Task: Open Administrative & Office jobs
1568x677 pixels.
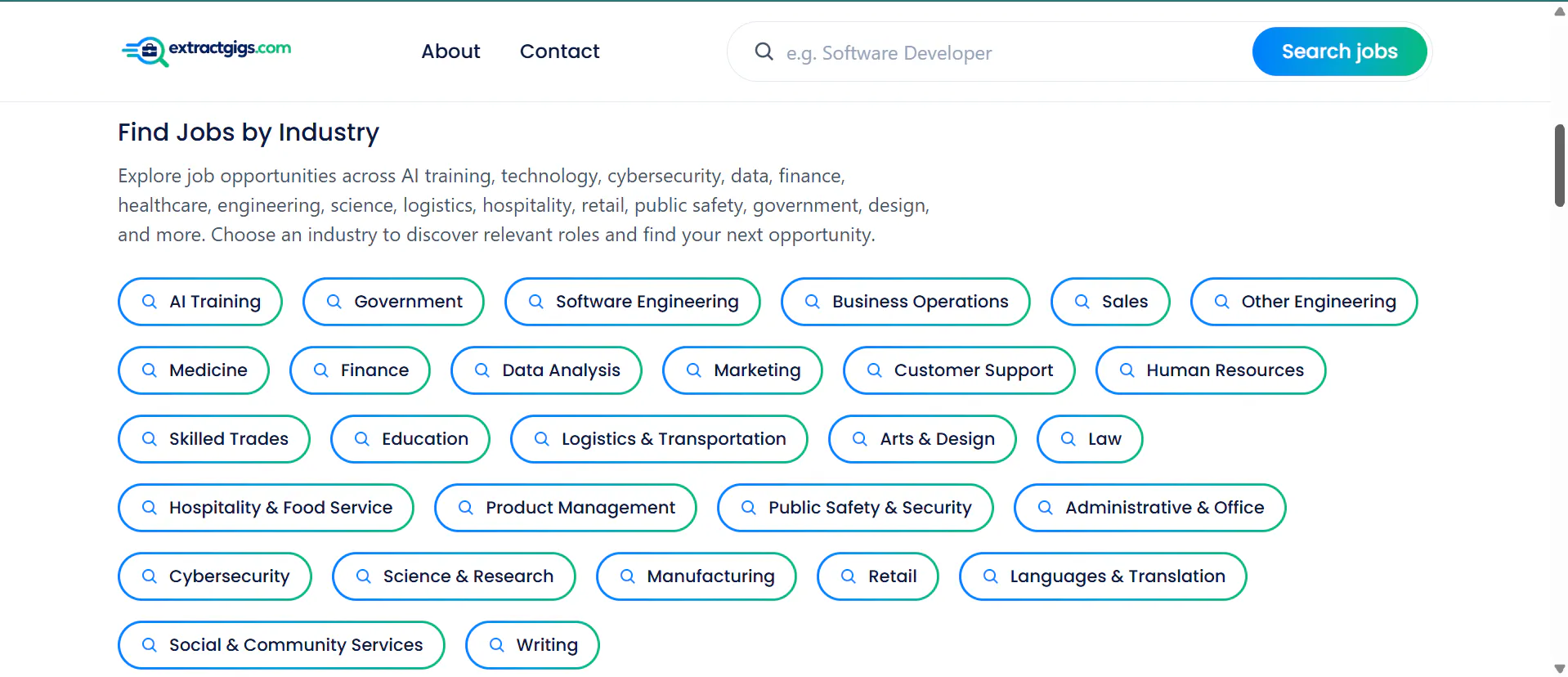Action: [x=1150, y=508]
